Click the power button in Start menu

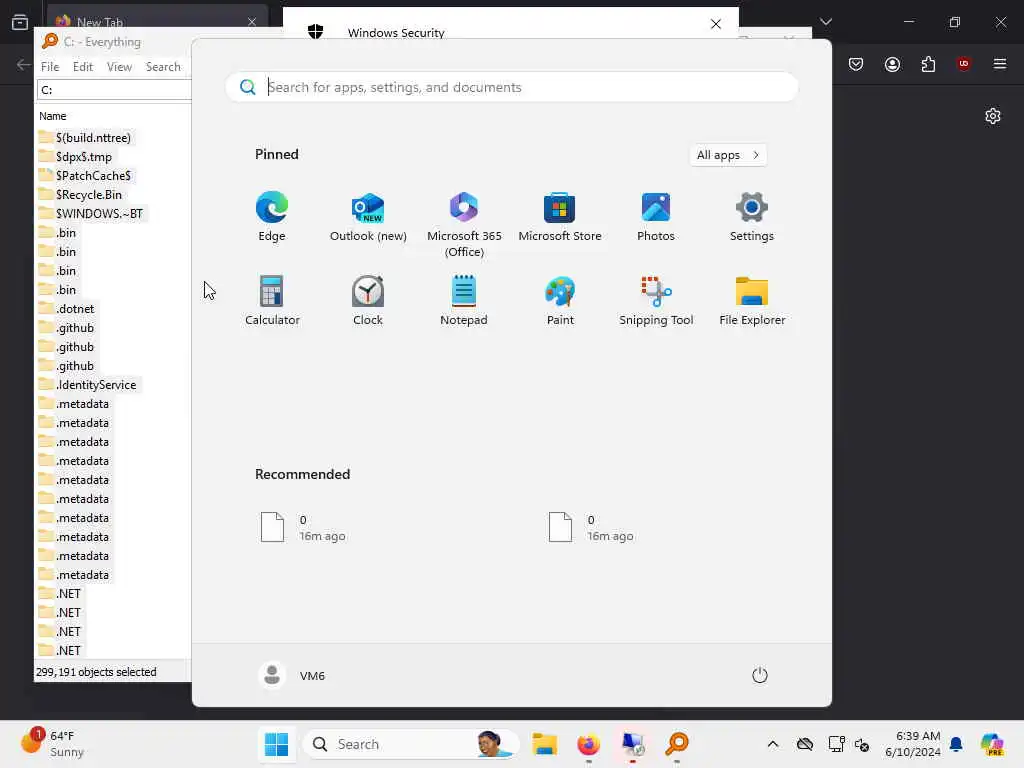760,675
